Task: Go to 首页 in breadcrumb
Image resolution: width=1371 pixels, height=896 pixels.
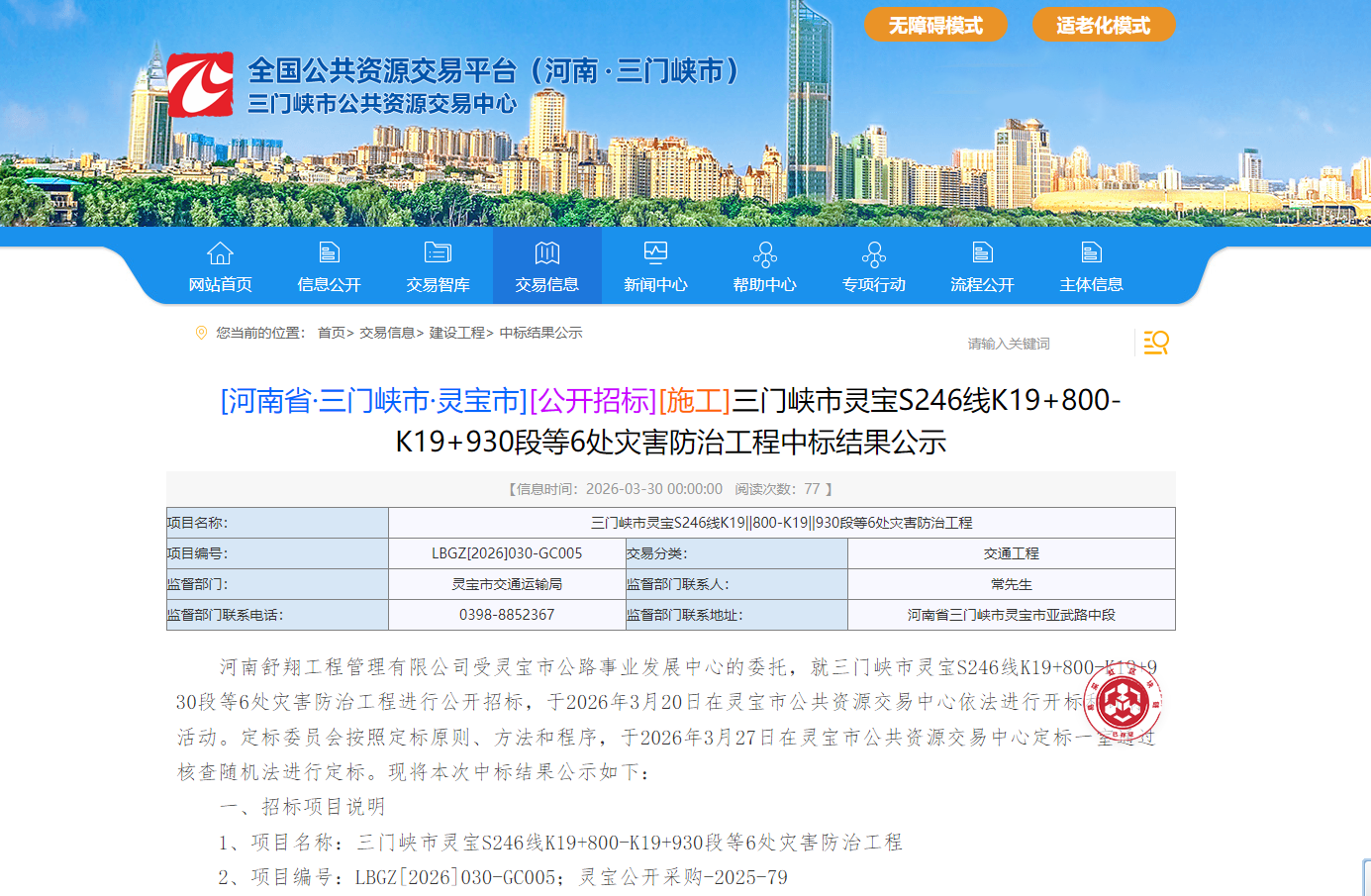Action: (x=332, y=333)
